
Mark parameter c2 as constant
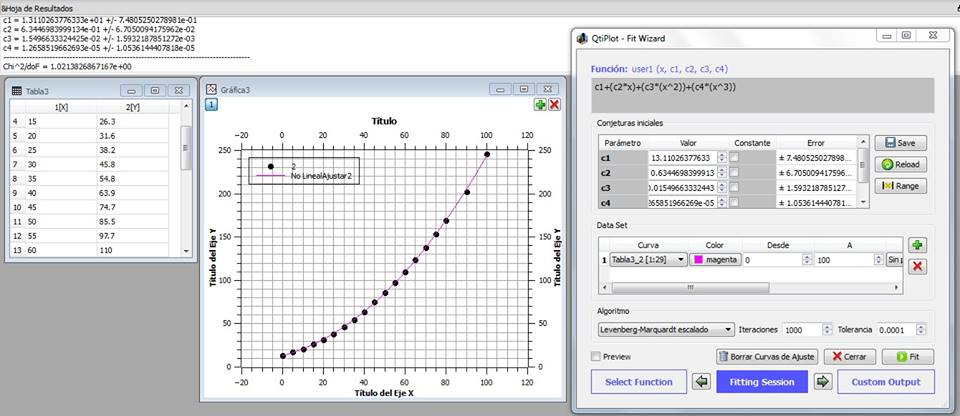[x=734, y=173]
